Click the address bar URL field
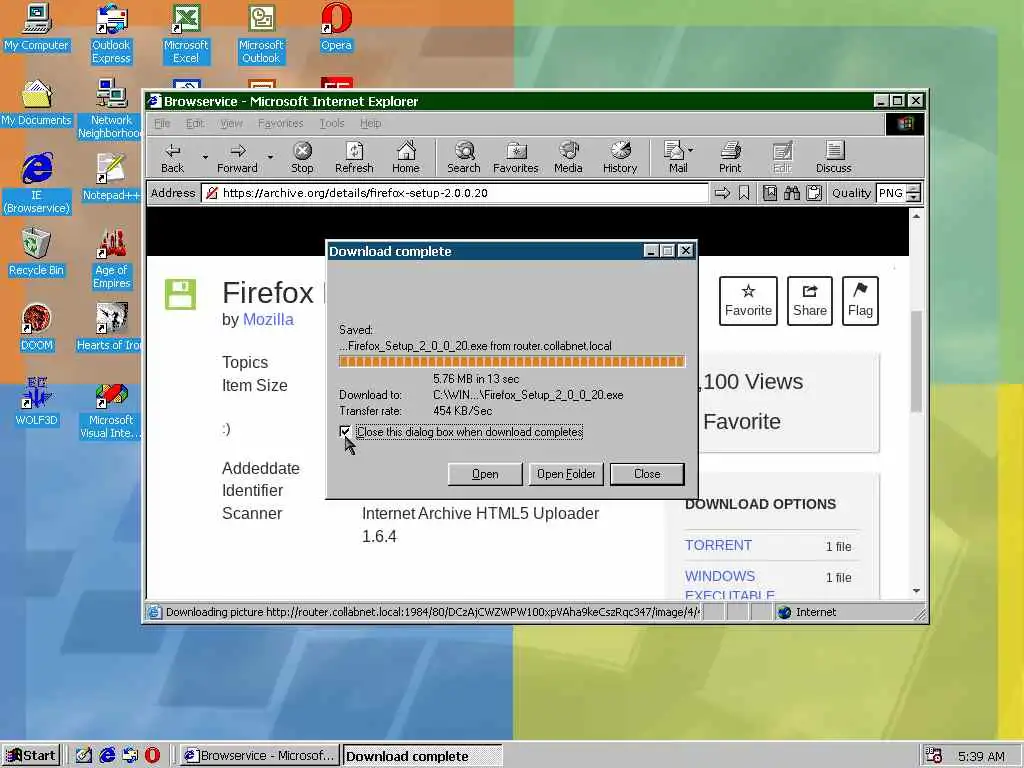Viewport: 1024px width, 768px height. tap(456, 193)
